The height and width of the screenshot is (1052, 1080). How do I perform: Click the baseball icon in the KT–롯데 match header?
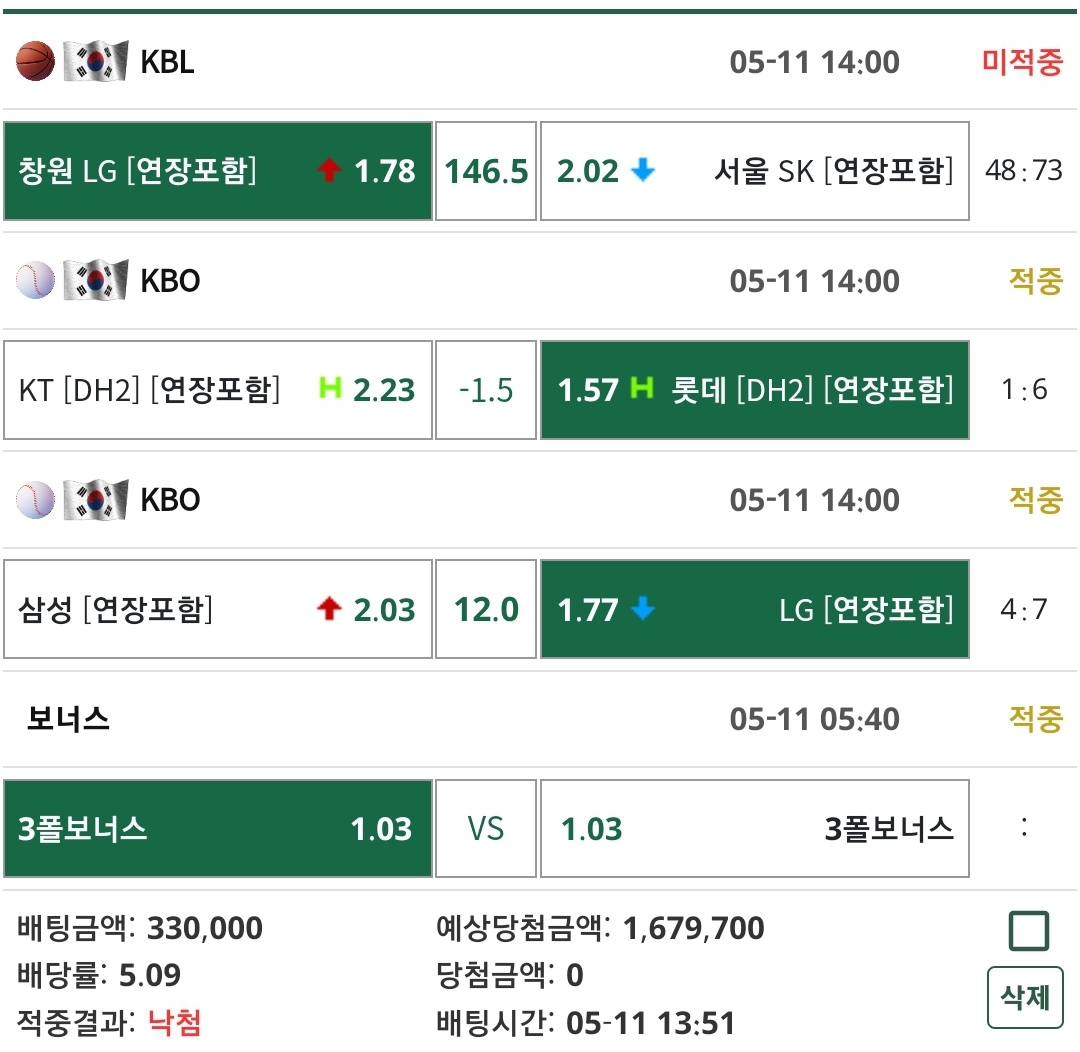pos(35,281)
